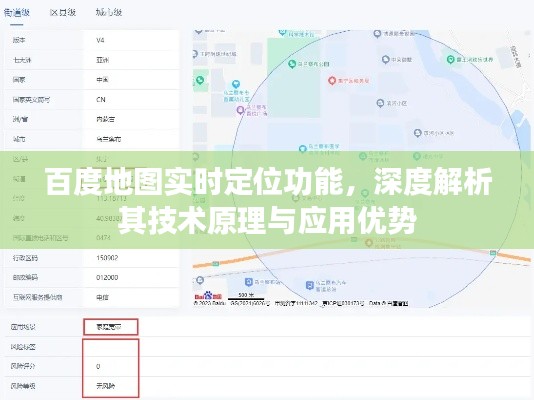Click the ICP license link under the map
This screenshot has height=400, width=534.
click(x=343, y=303)
